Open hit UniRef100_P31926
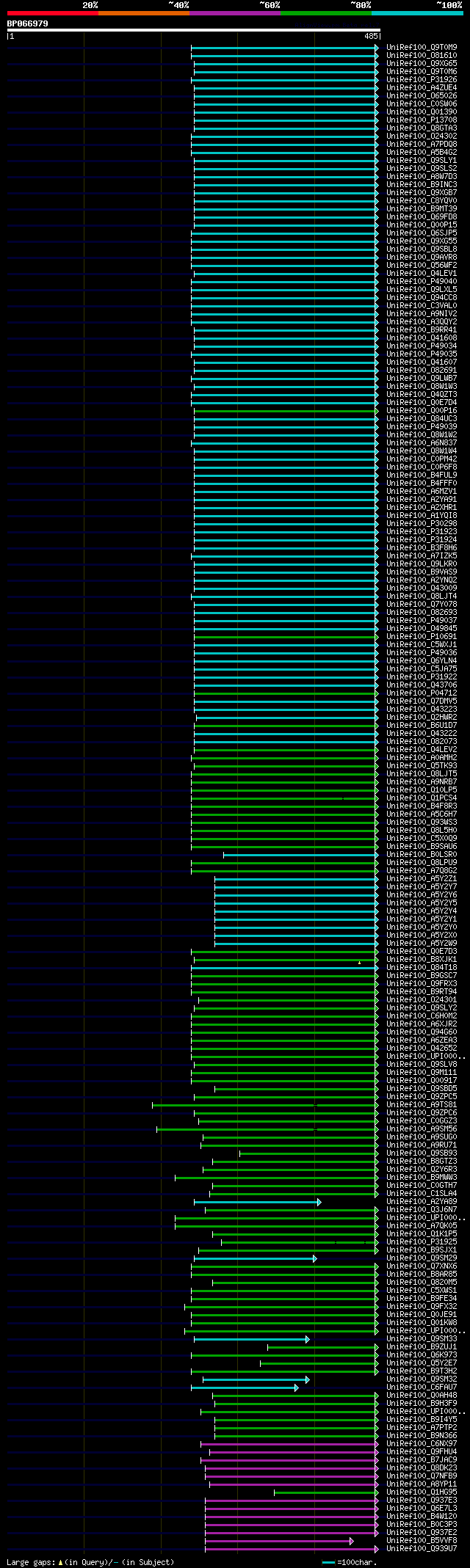The width and height of the screenshot is (470, 1568). pos(422,79)
